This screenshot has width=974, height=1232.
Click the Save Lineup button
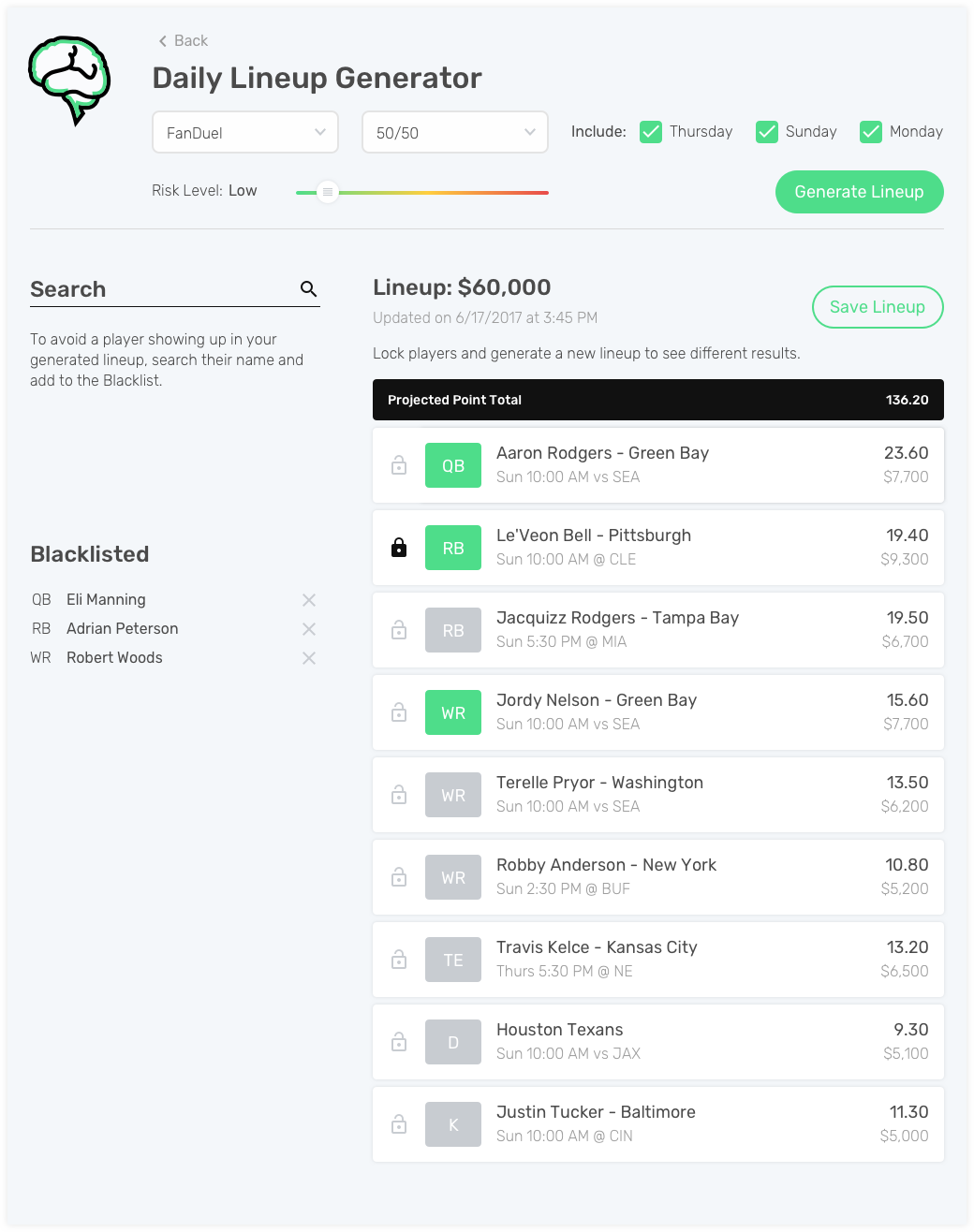point(878,307)
